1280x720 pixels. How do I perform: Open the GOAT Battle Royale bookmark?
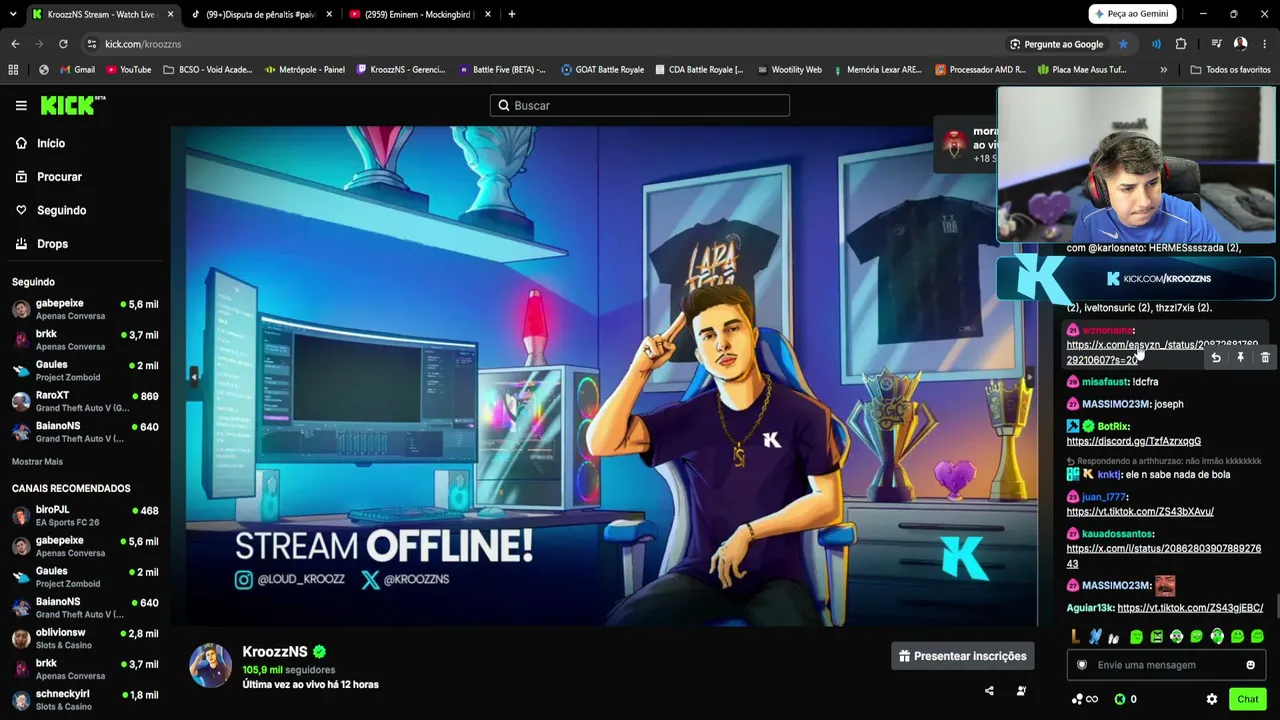click(x=602, y=70)
